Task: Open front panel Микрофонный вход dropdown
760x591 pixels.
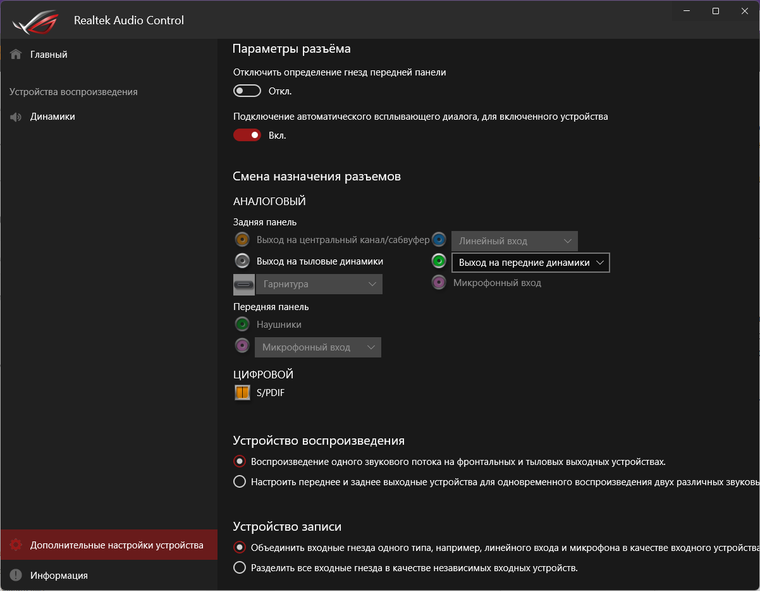Action: 318,347
